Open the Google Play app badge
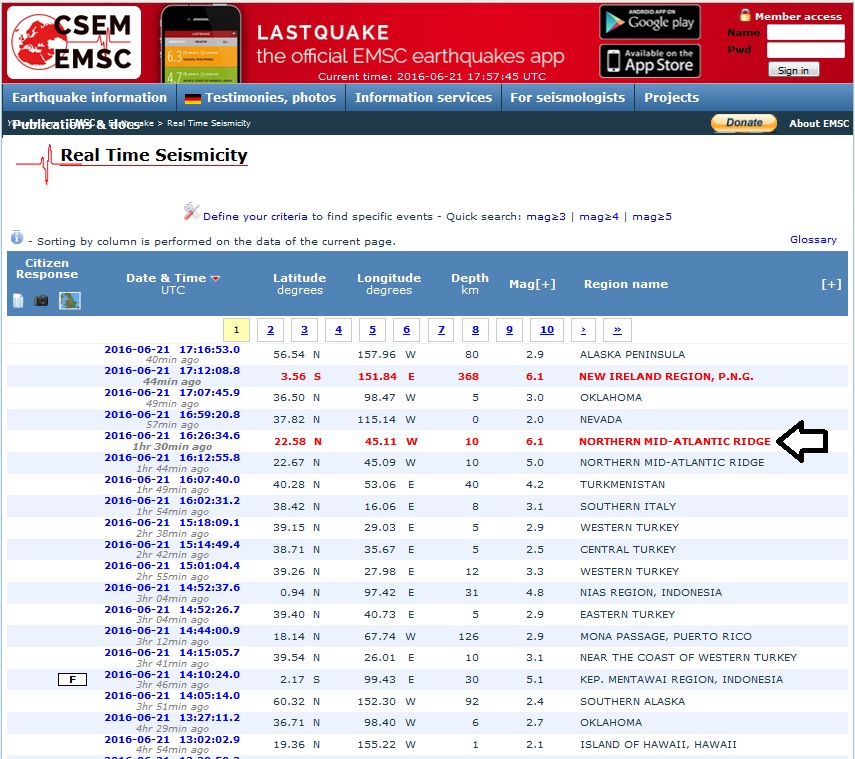 (649, 22)
